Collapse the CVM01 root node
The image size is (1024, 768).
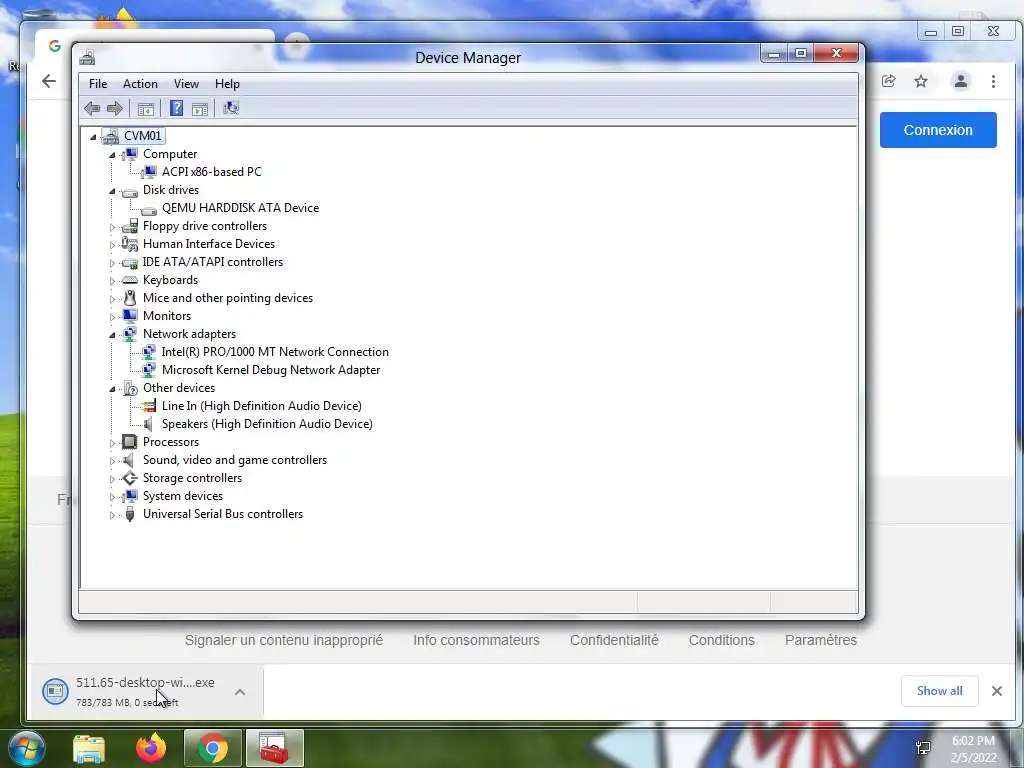[x=93, y=136]
